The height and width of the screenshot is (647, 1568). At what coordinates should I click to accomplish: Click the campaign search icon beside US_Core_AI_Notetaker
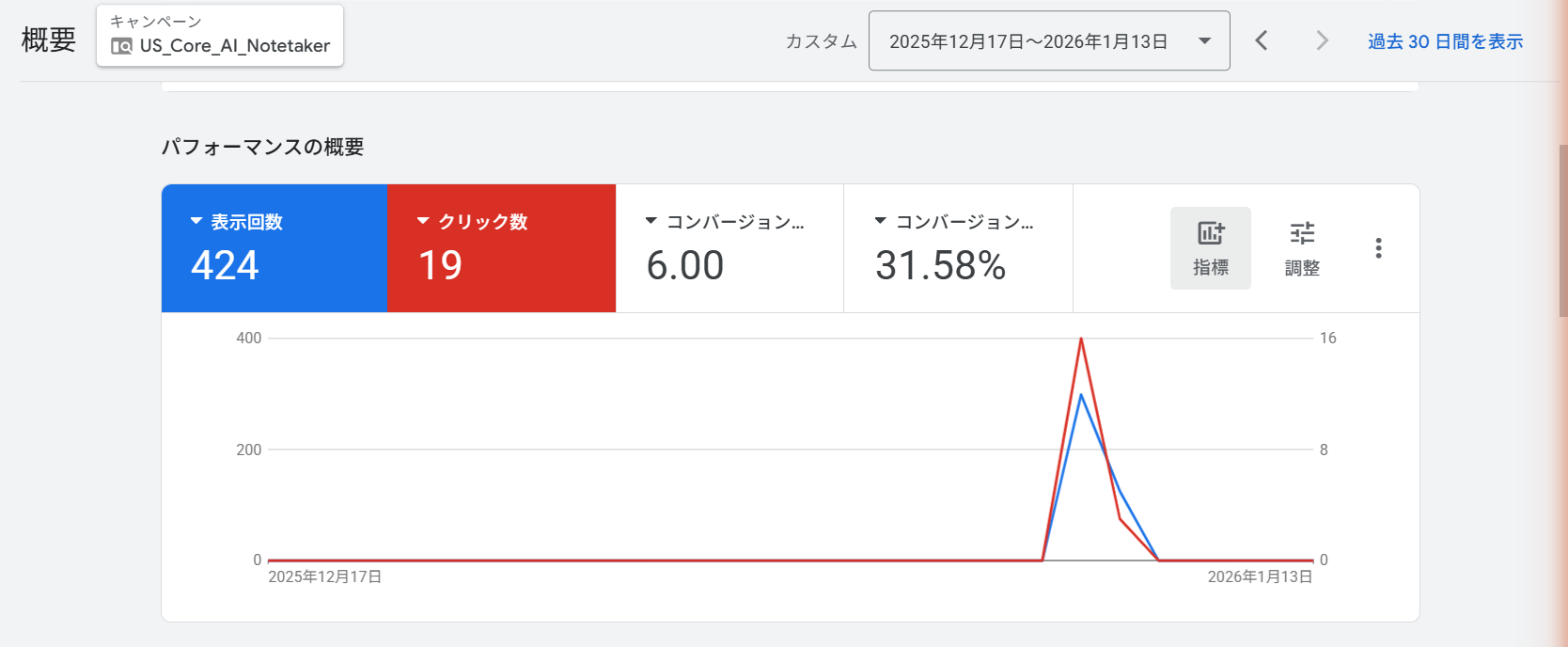[121, 46]
